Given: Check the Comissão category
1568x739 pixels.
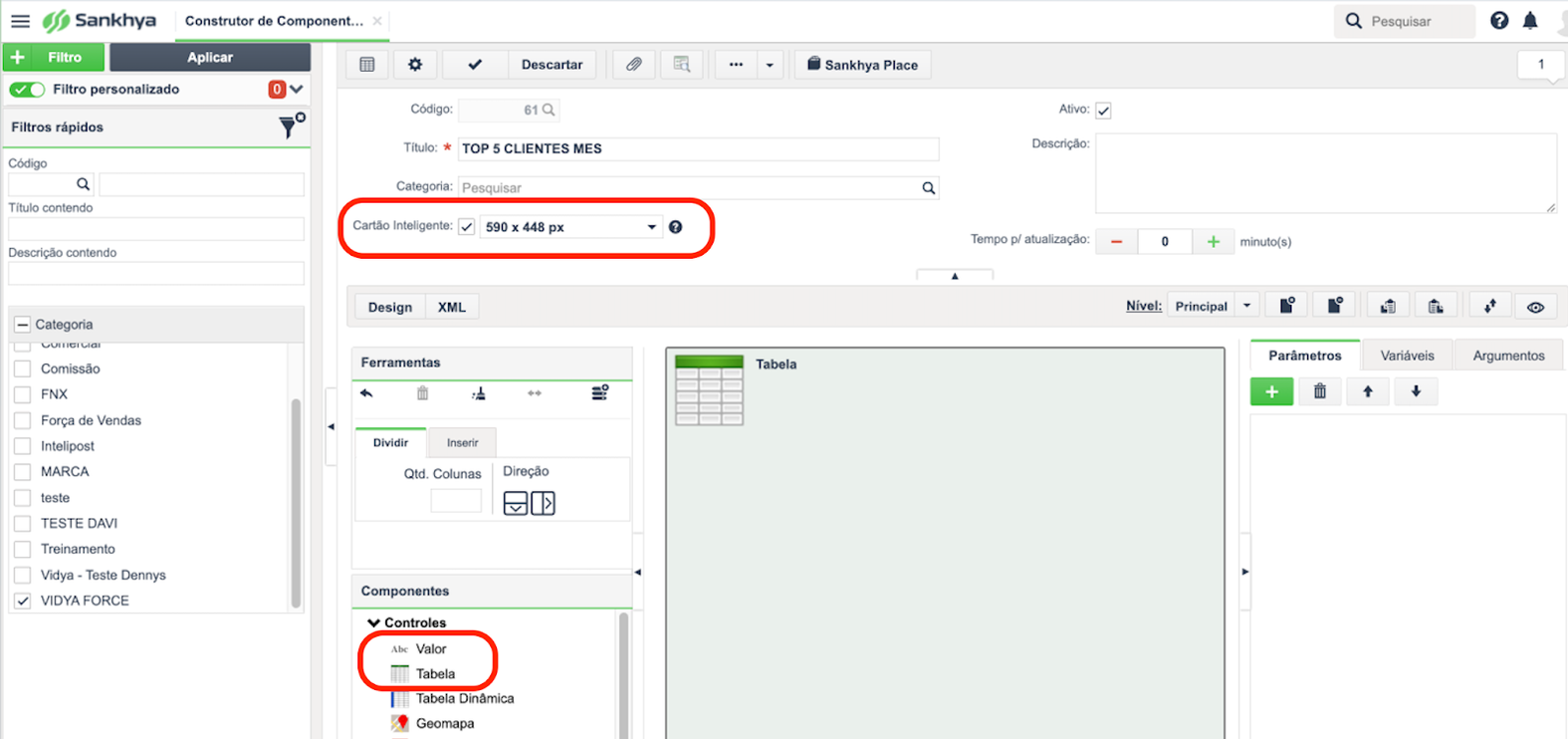Looking at the screenshot, I should pyautogui.click(x=22, y=369).
